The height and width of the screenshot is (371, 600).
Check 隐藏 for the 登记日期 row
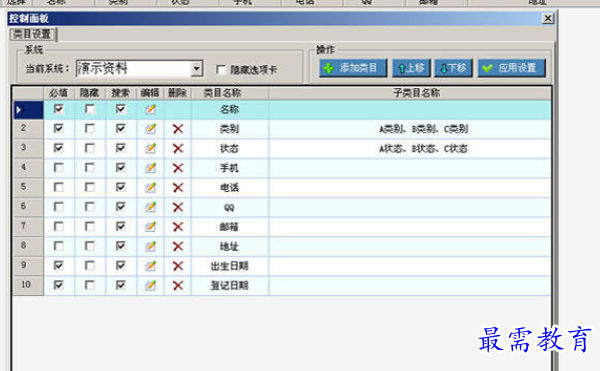(x=90, y=285)
